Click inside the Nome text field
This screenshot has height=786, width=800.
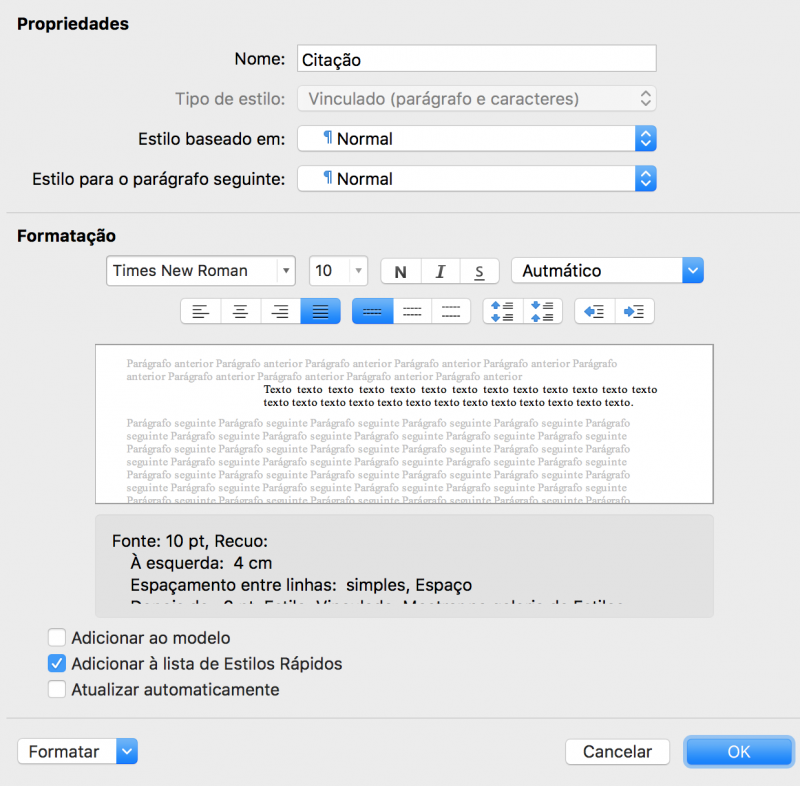[x=476, y=58]
